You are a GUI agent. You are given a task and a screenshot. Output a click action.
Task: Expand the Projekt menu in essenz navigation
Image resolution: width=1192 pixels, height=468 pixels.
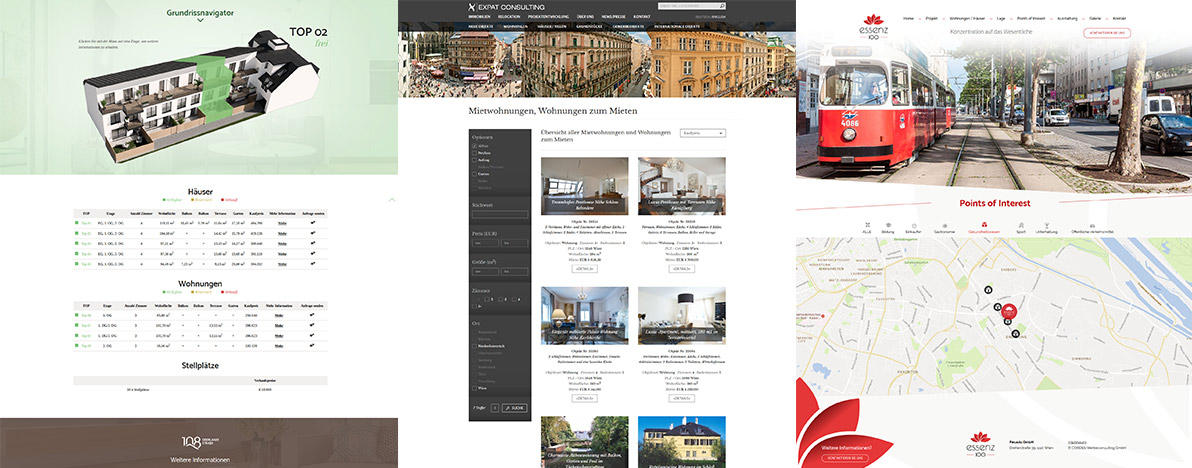932,18
